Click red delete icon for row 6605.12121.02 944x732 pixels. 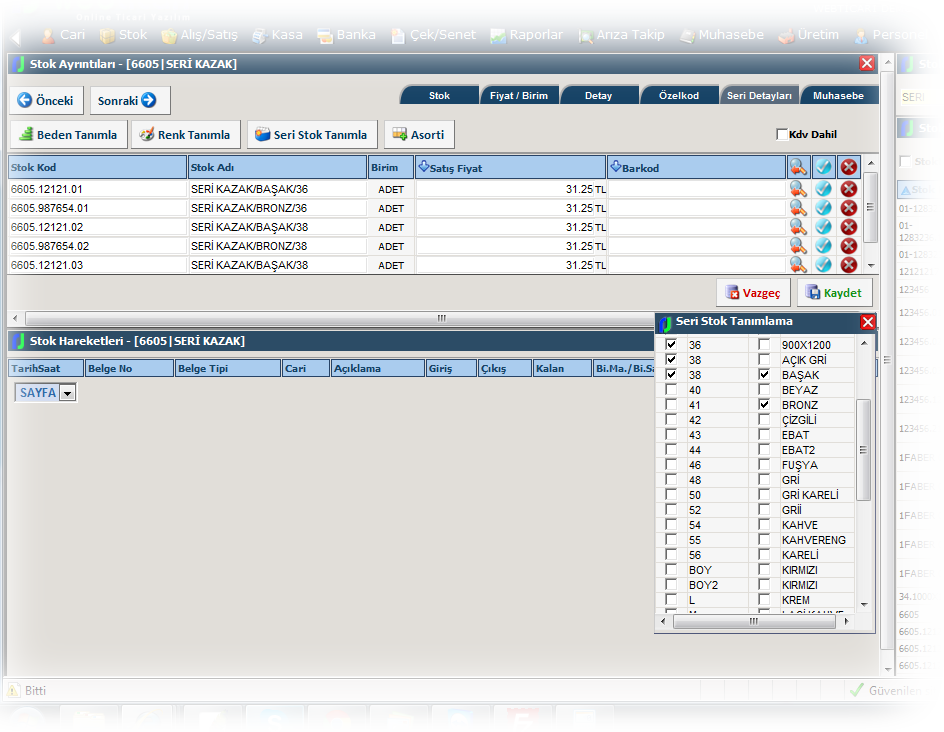(848, 227)
